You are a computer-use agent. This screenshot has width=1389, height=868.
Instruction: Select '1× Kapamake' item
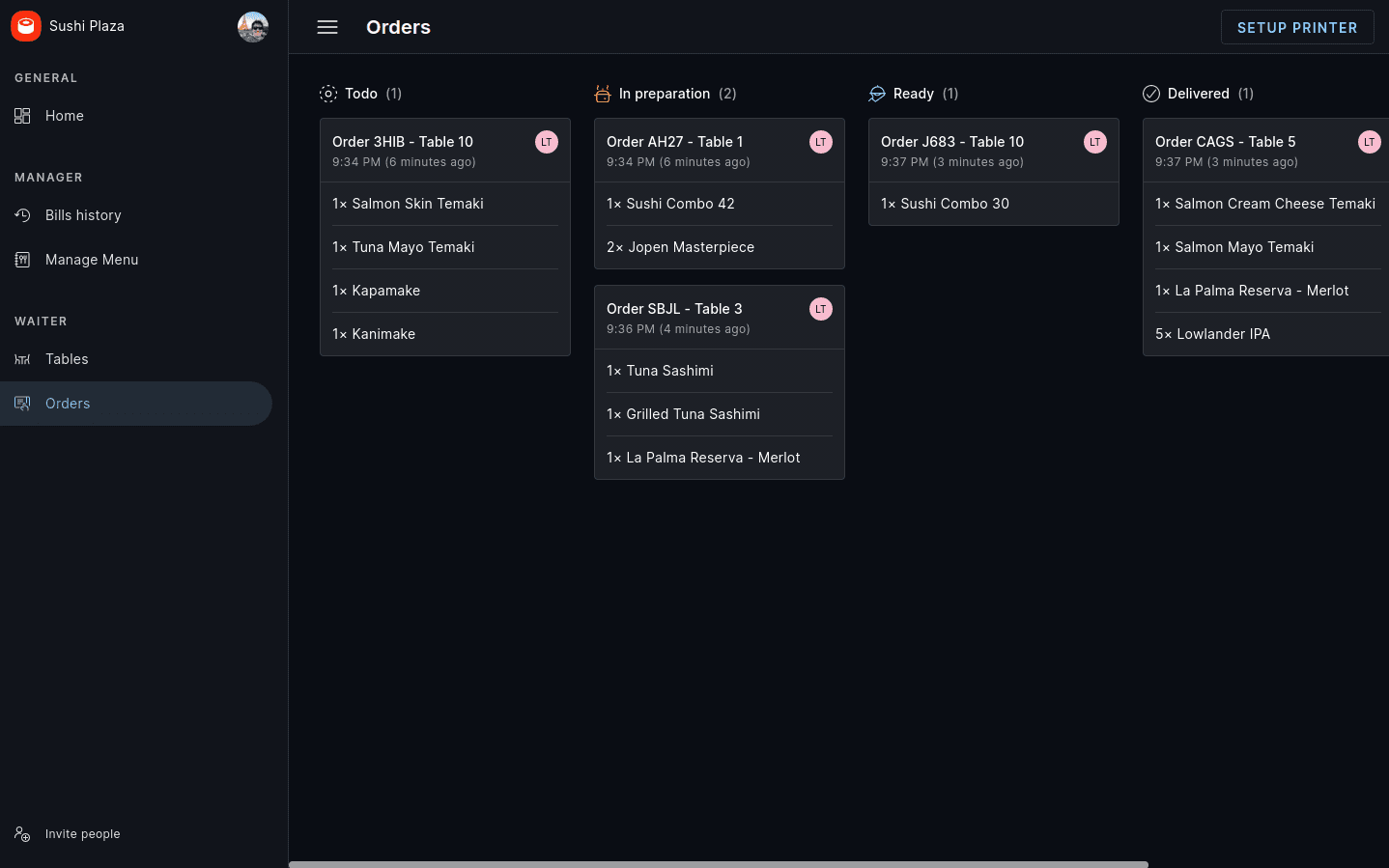click(x=445, y=291)
